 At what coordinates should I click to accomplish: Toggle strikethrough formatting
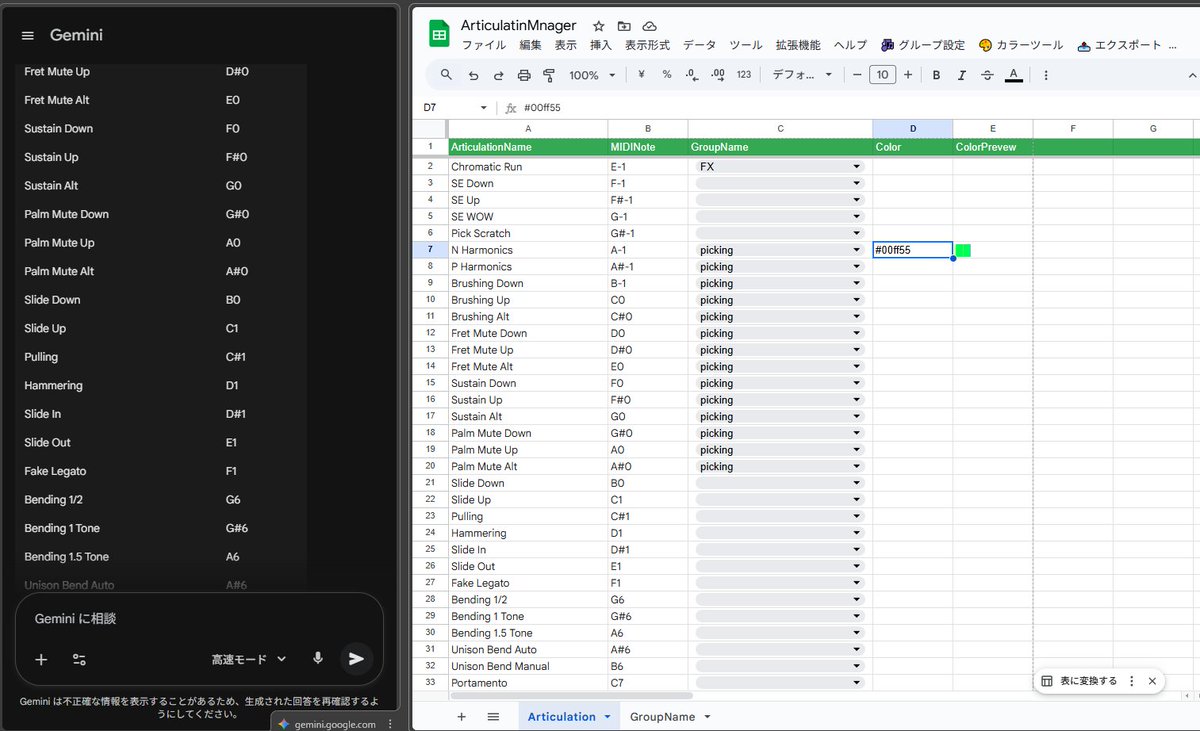(x=988, y=75)
